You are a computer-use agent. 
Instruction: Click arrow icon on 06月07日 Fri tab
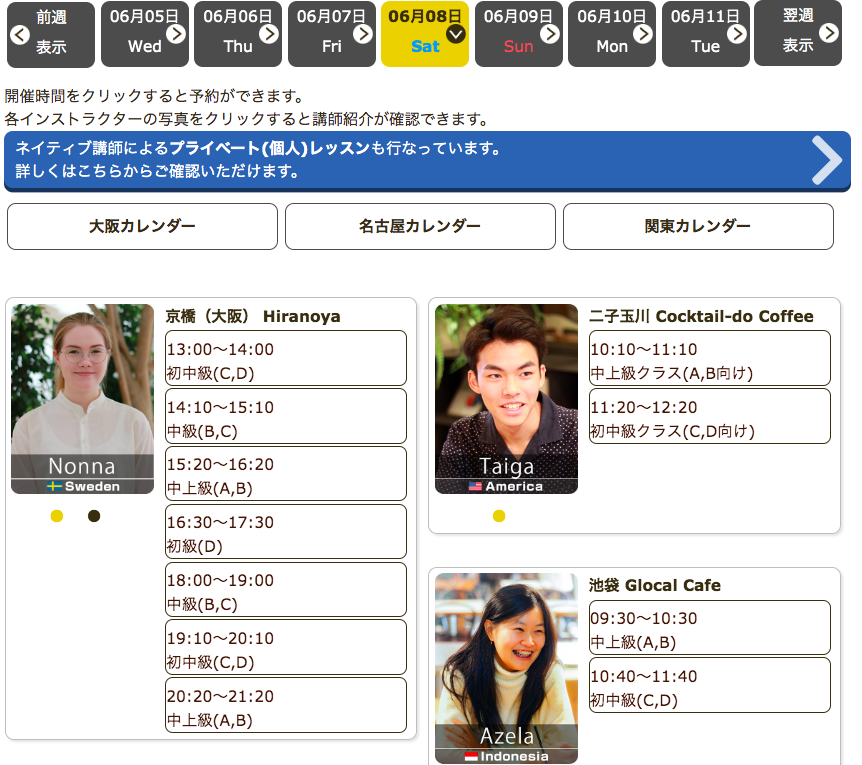pos(363,34)
